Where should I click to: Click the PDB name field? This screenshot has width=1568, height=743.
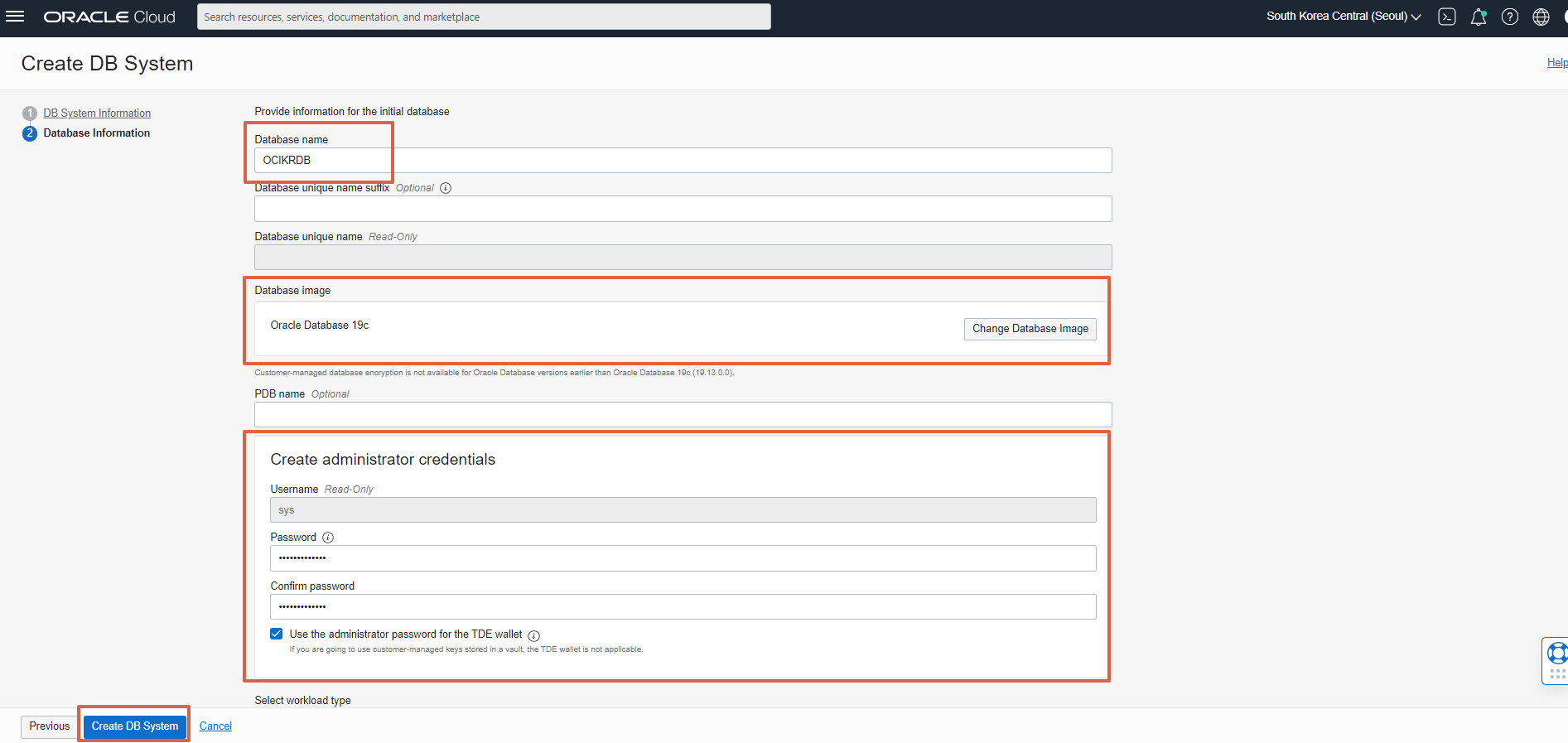click(x=683, y=414)
